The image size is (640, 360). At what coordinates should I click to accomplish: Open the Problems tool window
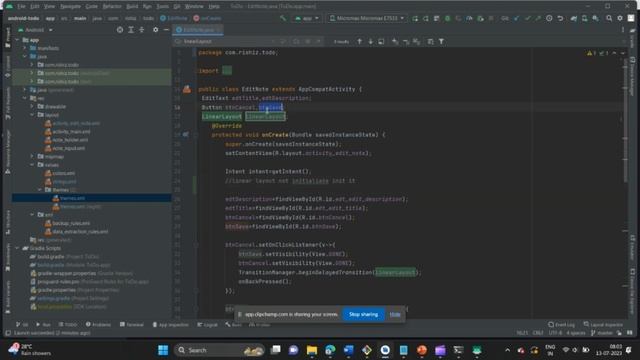pyautogui.click(x=98, y=324)
